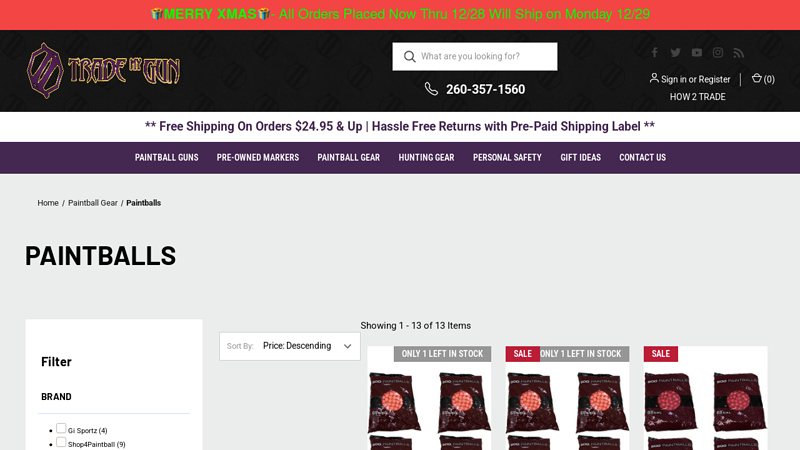The height and width of the screenshot is (450, 800).
Task: Click the Home breadcrumb link
Action: [x=48, y=203]
